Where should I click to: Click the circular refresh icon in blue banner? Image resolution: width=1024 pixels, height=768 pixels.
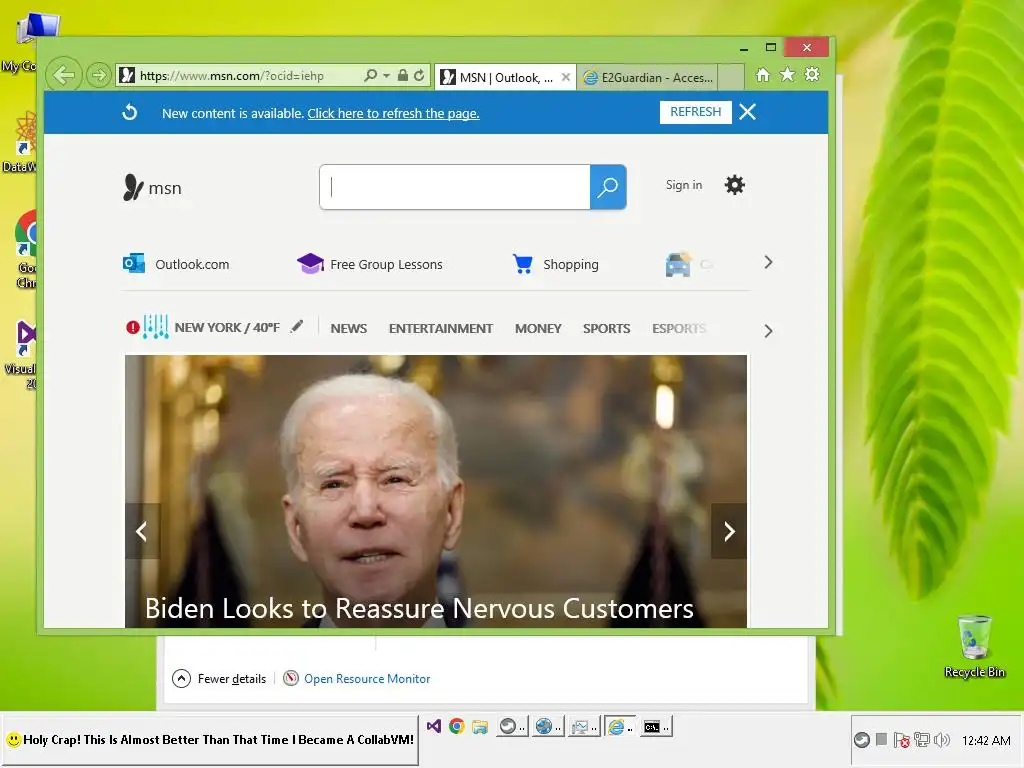130,112
